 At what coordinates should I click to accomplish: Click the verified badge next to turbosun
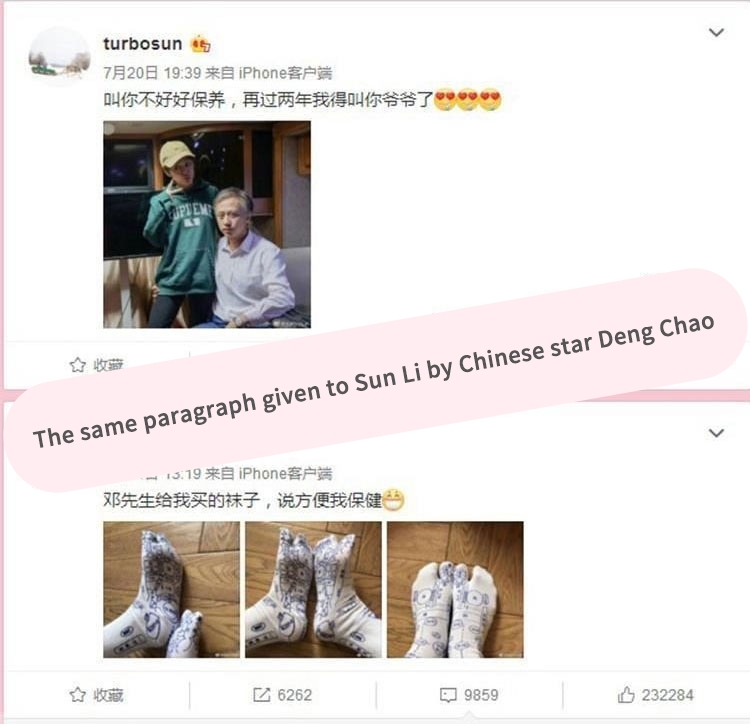[200, 44]
